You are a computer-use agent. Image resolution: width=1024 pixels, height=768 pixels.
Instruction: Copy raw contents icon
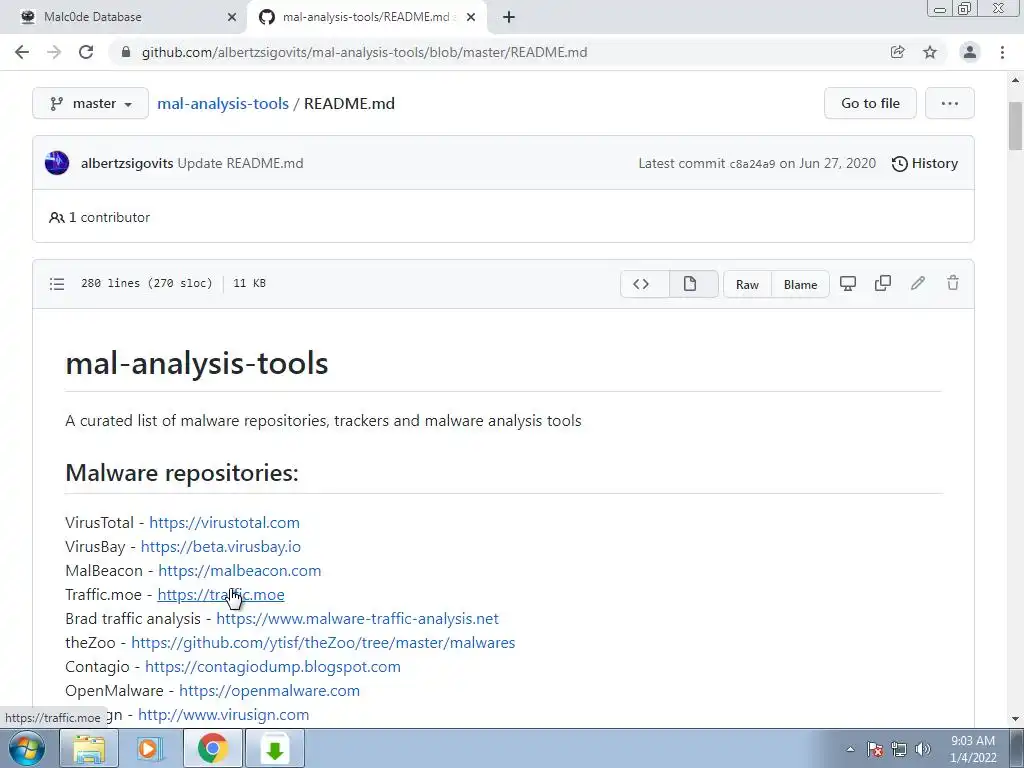[882, 283]
